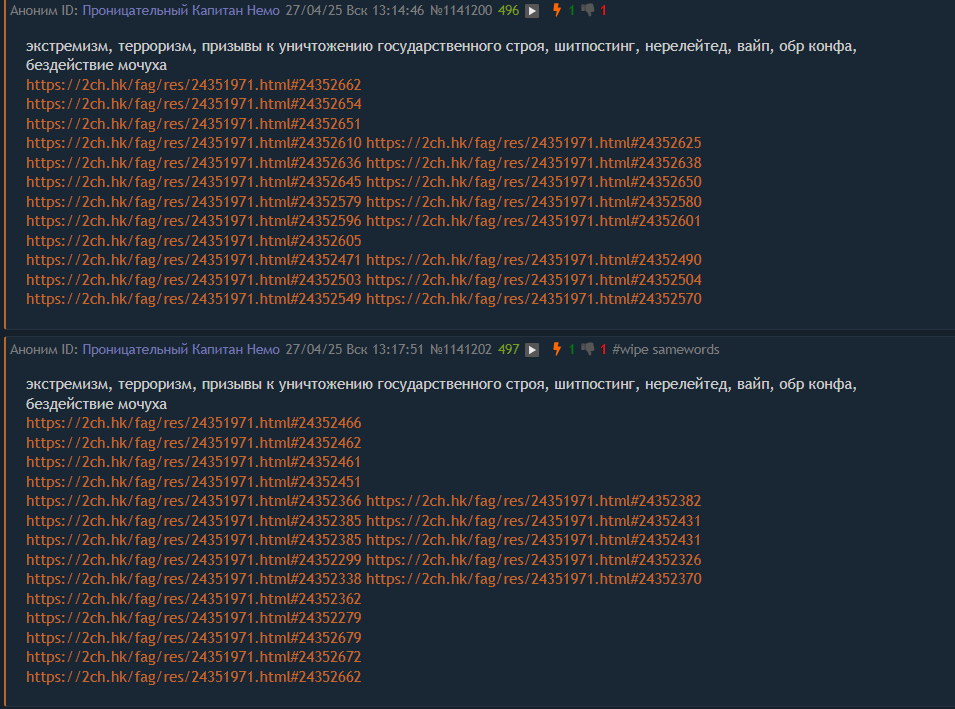Viewport: 955px width, 709px height.
Task: Open link ending #24352279
Action: tap(194, 618)
